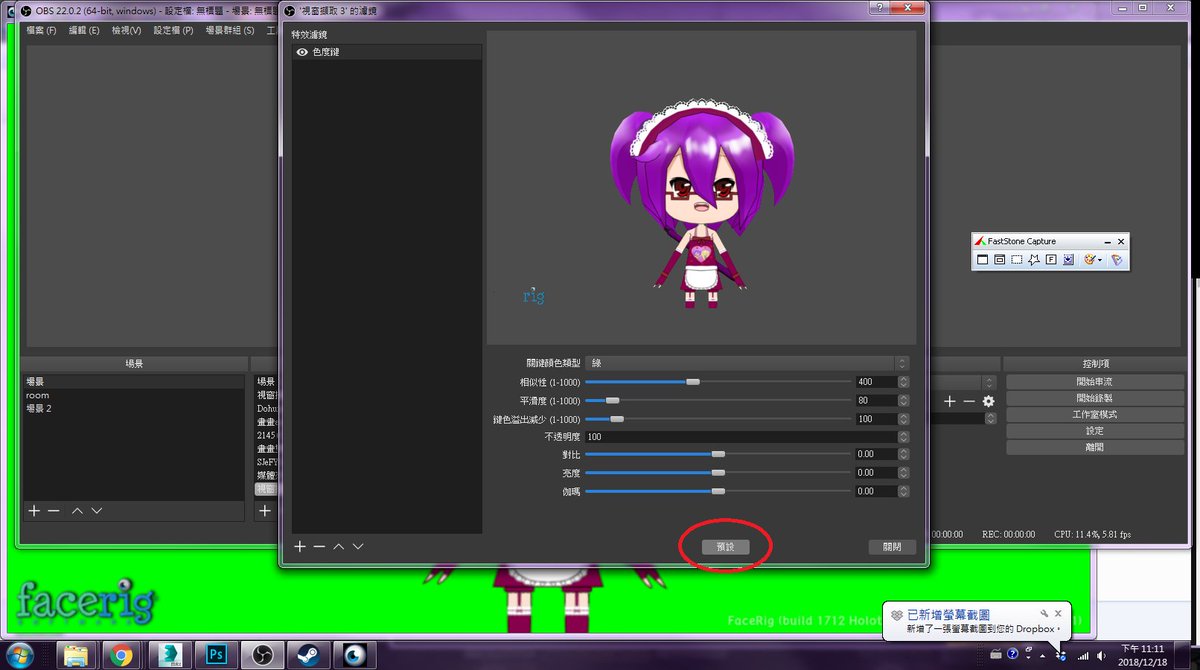1200x670 pixels.
Task: Click 離開 button in OBS controls
Action: (x=1094, y=447)
